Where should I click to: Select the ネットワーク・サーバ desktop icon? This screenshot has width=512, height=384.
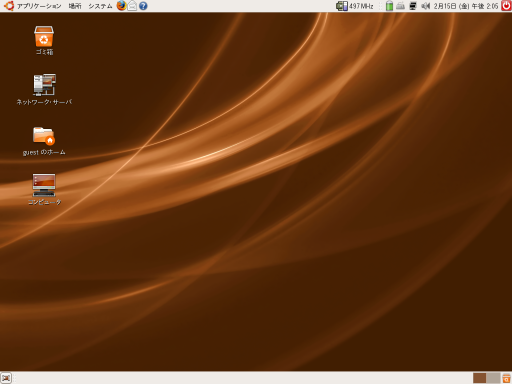click(x=44, y=89)
